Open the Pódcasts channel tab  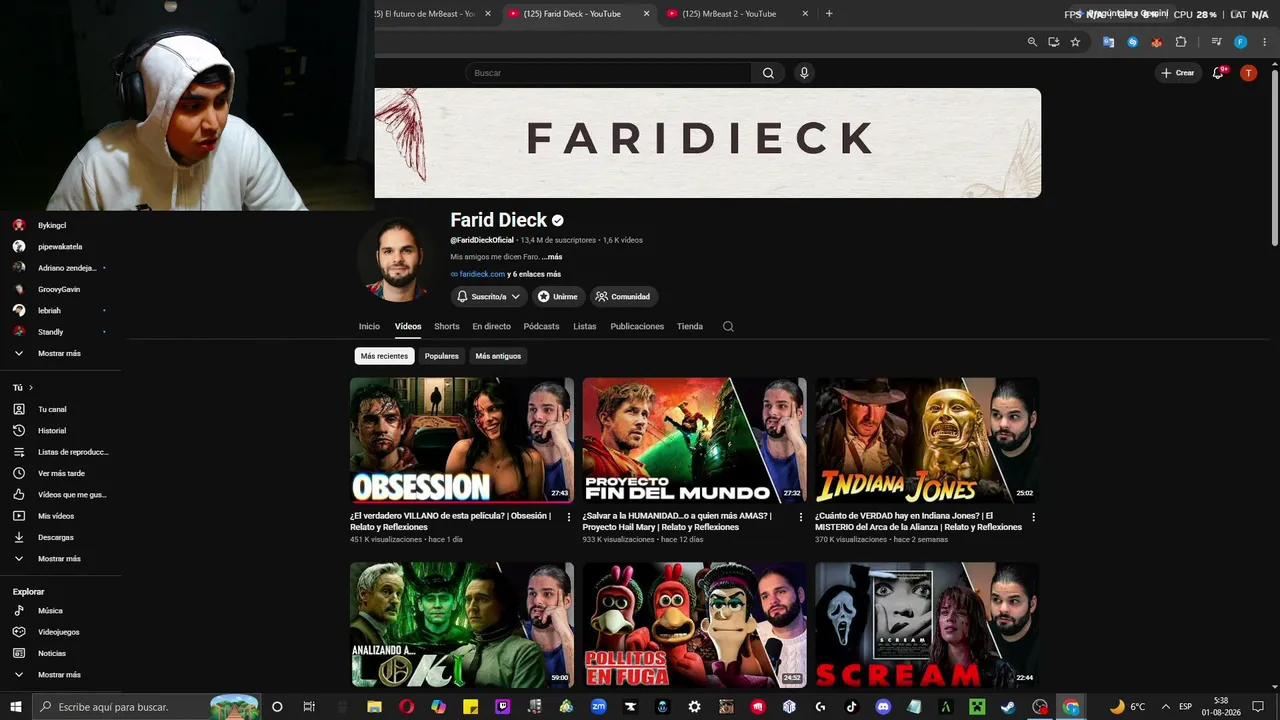[x=541, y=327]
